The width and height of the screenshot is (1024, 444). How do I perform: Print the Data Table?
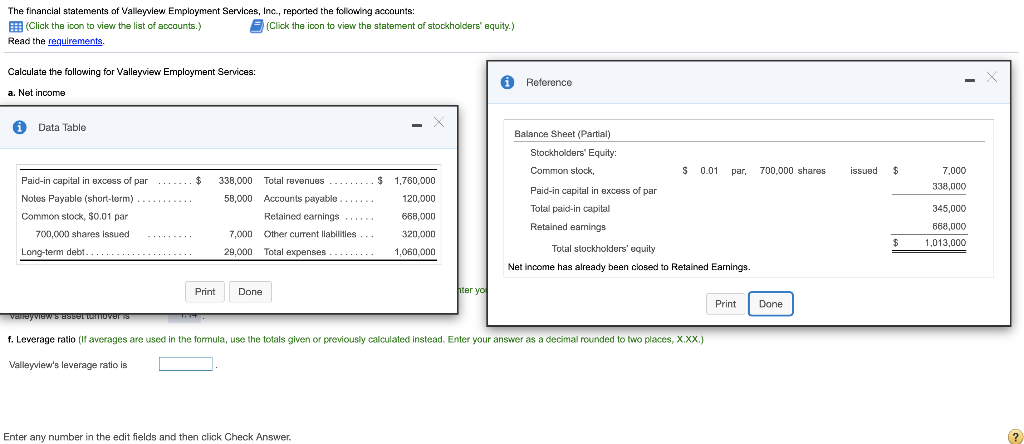pyautogui.click(x=205, y=292)
